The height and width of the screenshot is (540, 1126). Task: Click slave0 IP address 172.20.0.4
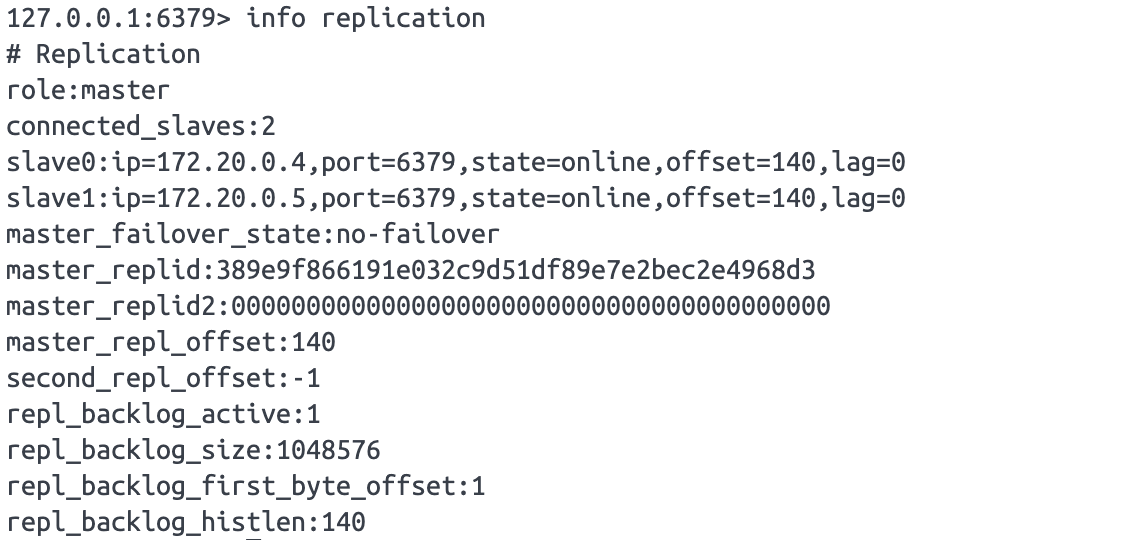click(x=231, y=162)
